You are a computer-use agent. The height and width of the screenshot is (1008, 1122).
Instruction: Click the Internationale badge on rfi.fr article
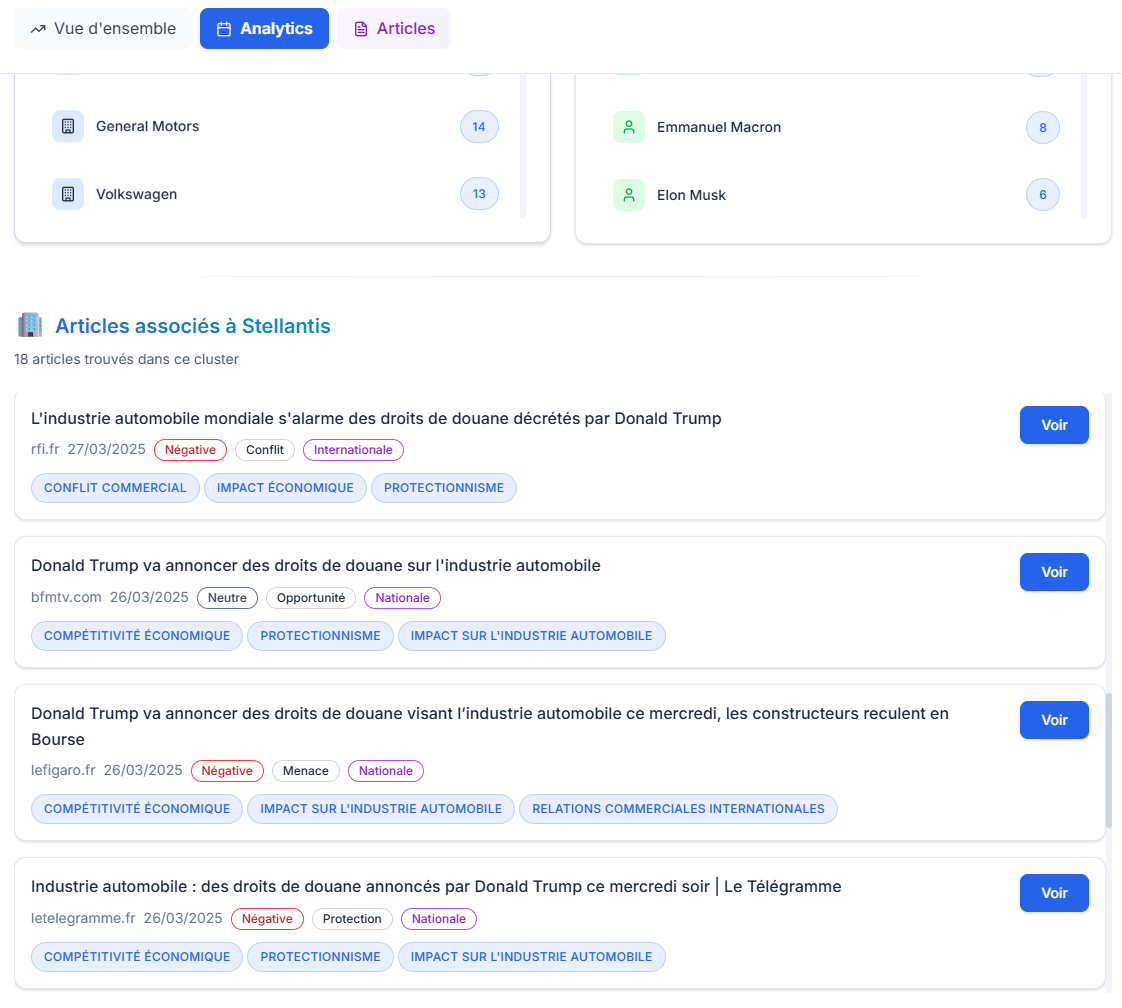tap(353, 450)
